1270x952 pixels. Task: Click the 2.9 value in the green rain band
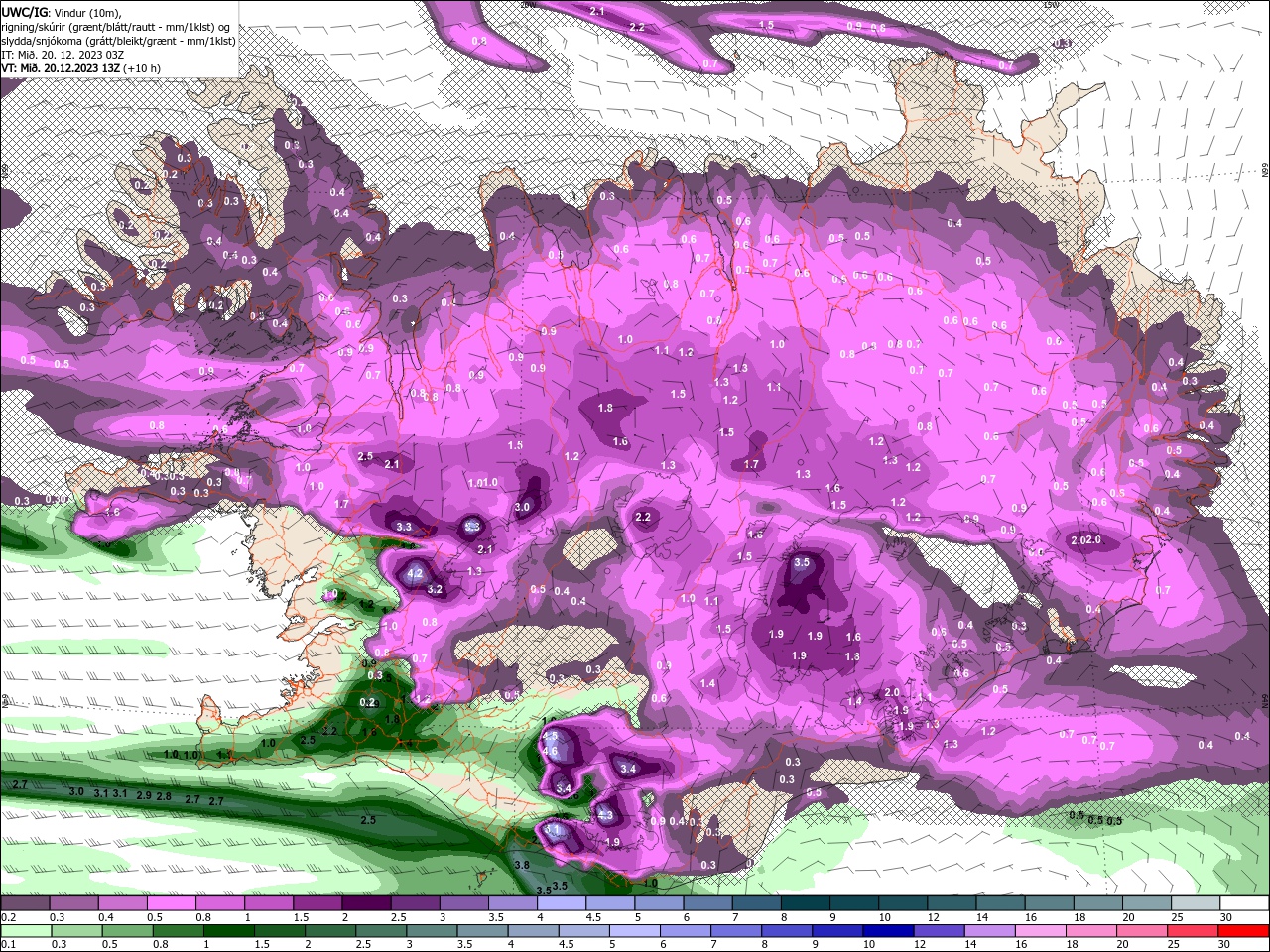pyautogui.click(x=144, y=795)
